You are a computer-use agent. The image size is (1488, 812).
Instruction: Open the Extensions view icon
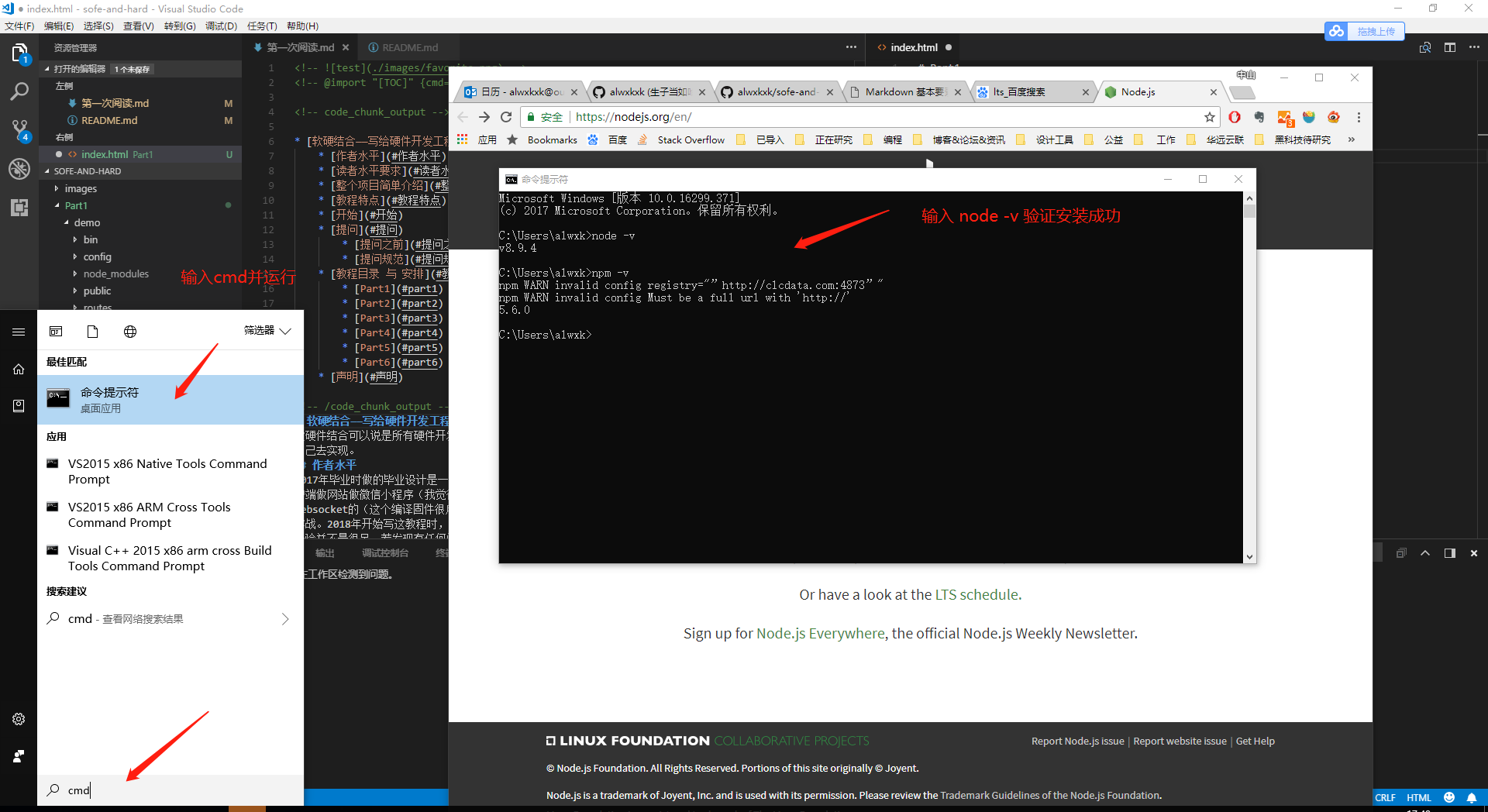tap(19, 207)
